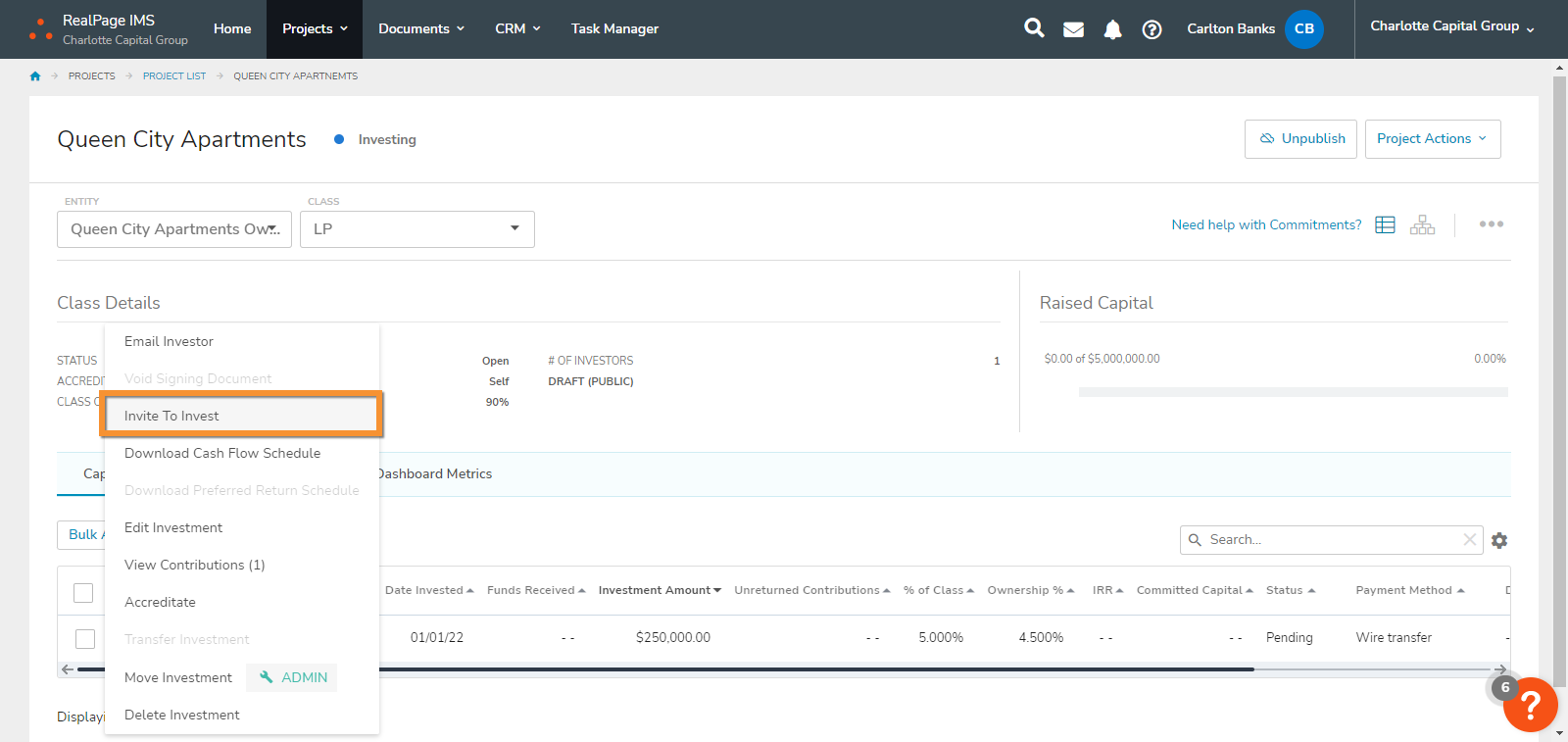The height and width of the screenshot is (742, 1568).
Task: Clear the search field with X icon
Action: click(x=1469, y=539)
